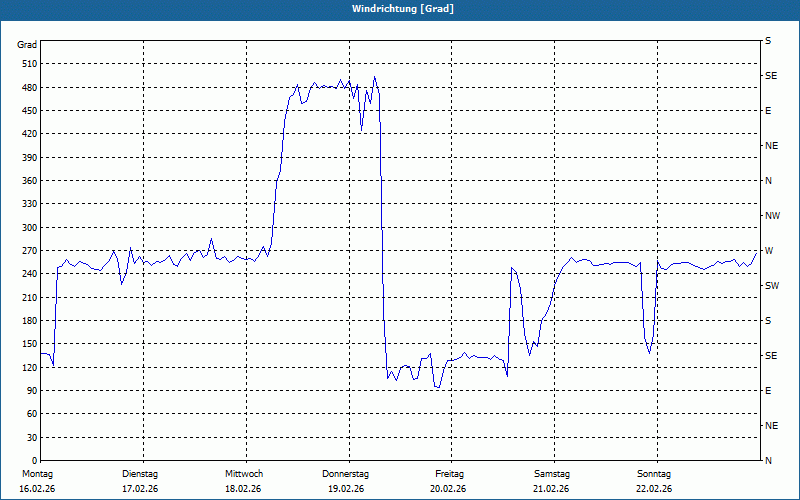Select the Samstag 21.02.26 date label
Screen dimensions: 800x500
552,481
